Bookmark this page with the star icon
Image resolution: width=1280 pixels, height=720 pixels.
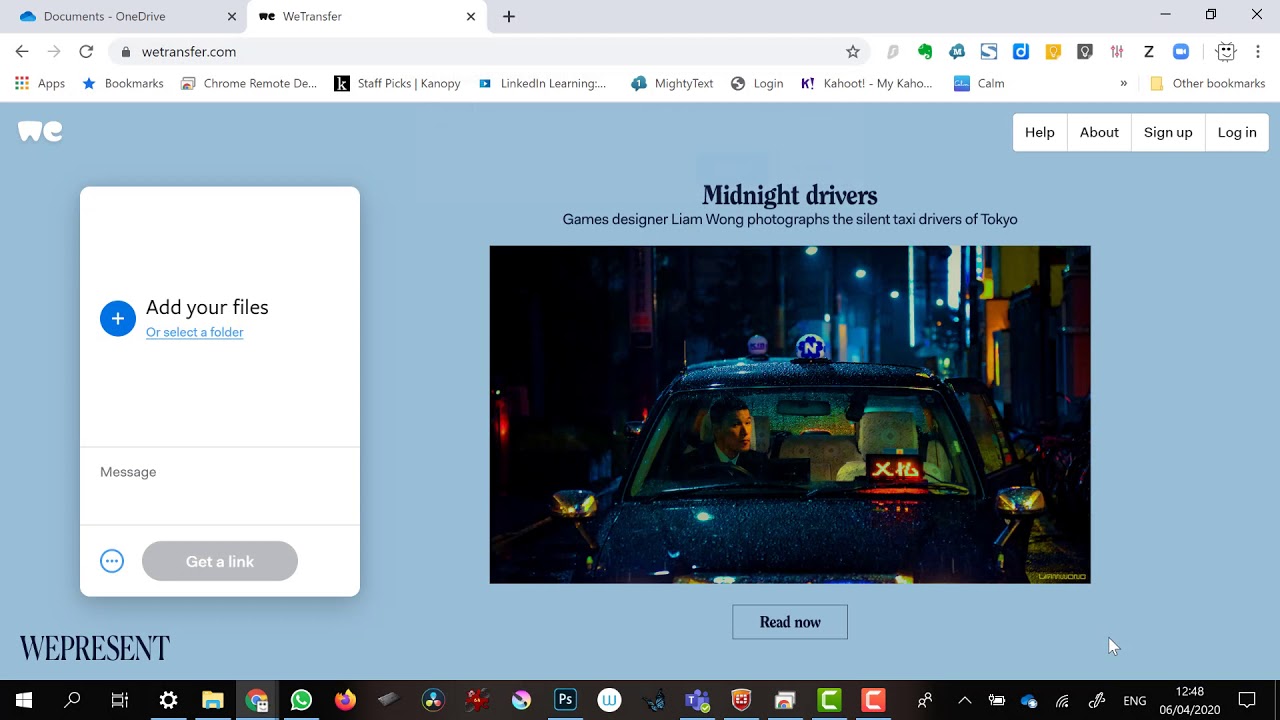point(852,52)
